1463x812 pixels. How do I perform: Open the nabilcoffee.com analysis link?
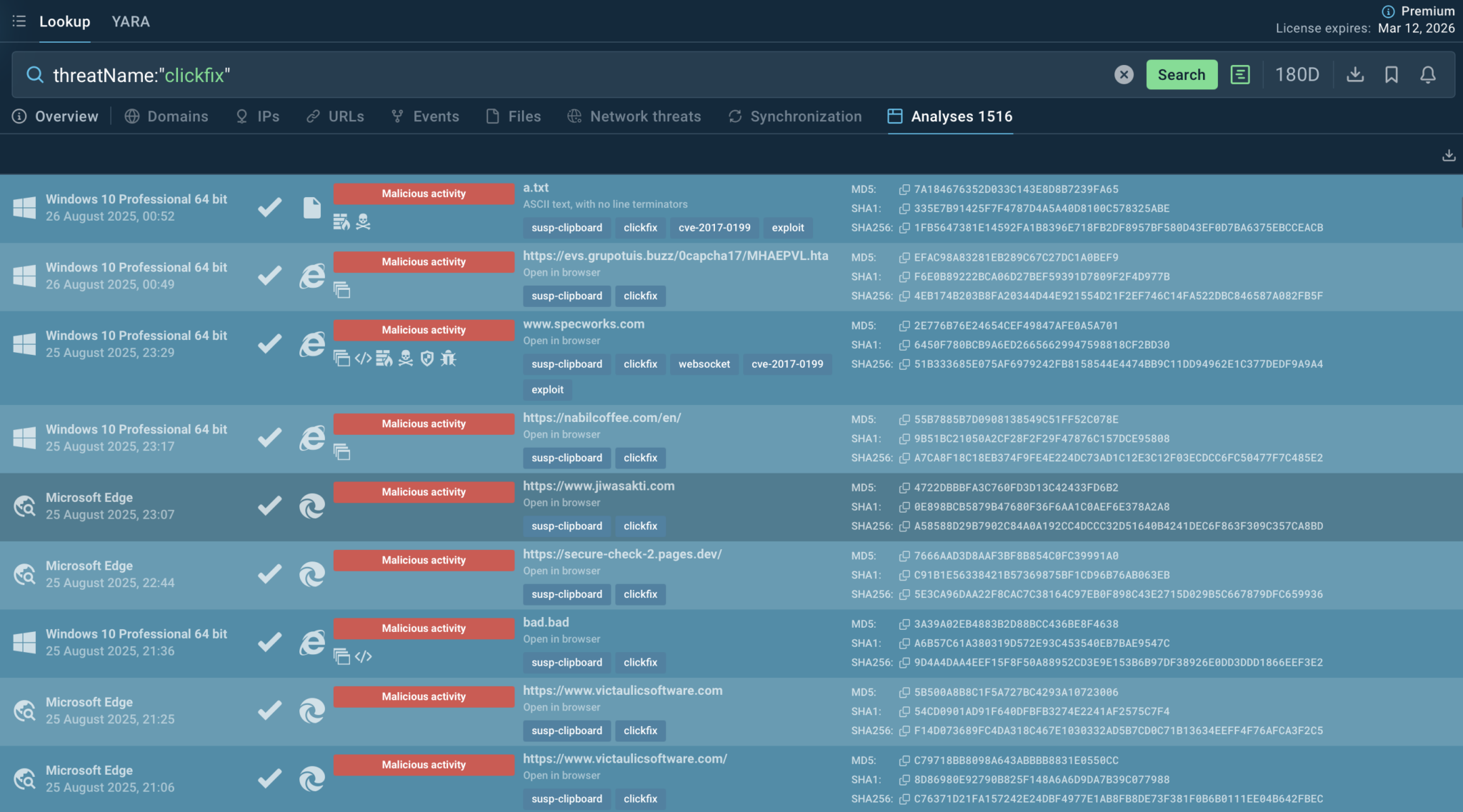(x=601, y=418)
